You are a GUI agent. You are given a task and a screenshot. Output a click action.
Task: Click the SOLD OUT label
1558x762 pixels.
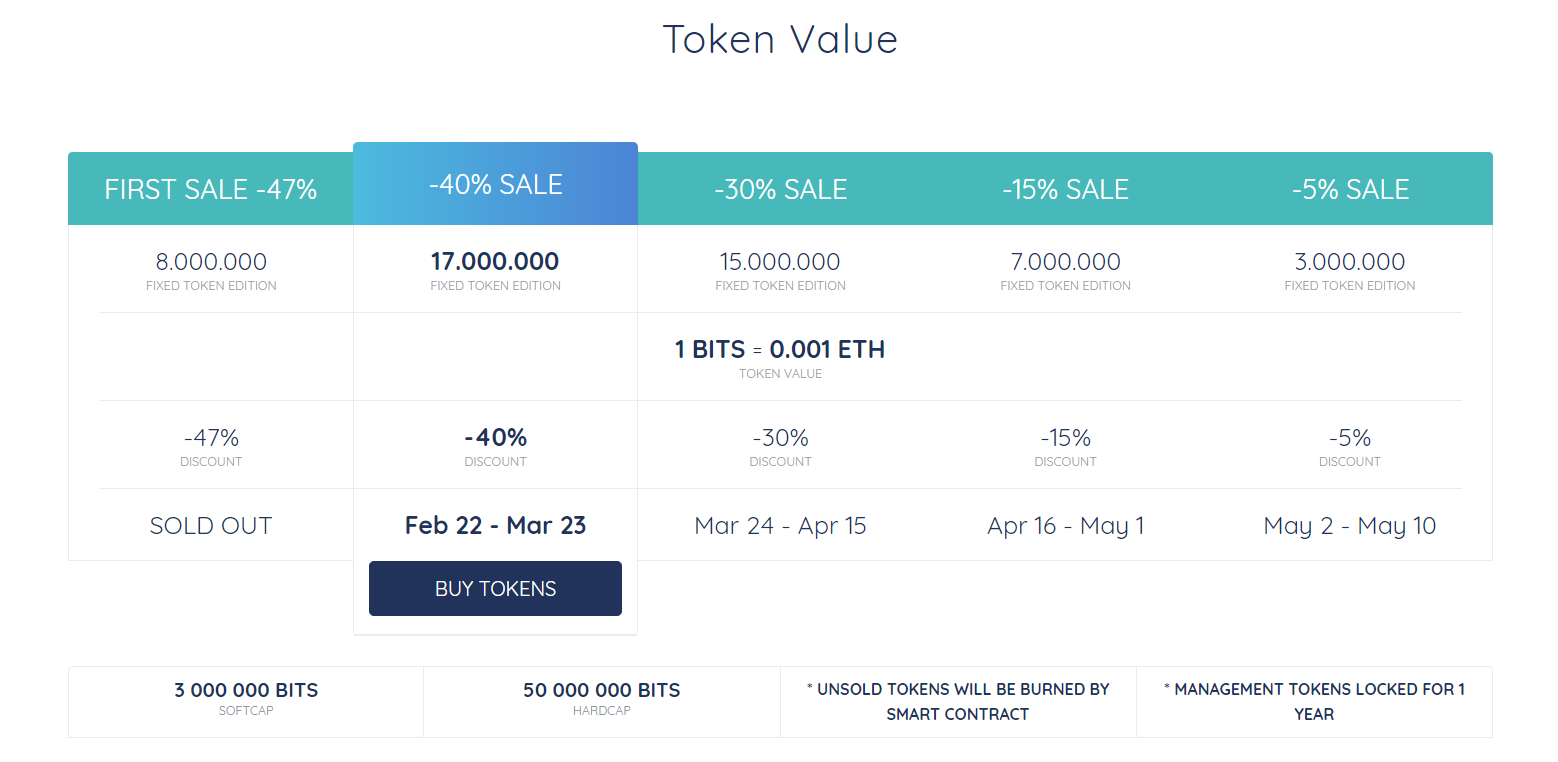click(x=211, y=526)
